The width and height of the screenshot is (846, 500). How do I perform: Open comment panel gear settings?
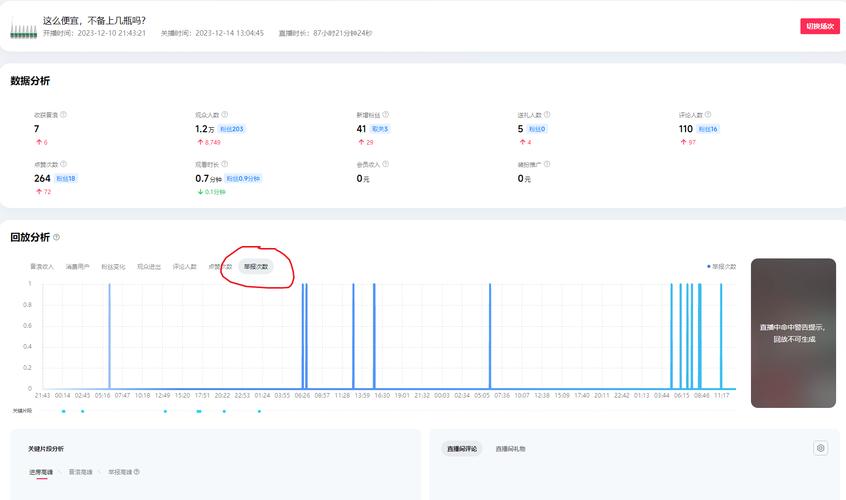820,448
